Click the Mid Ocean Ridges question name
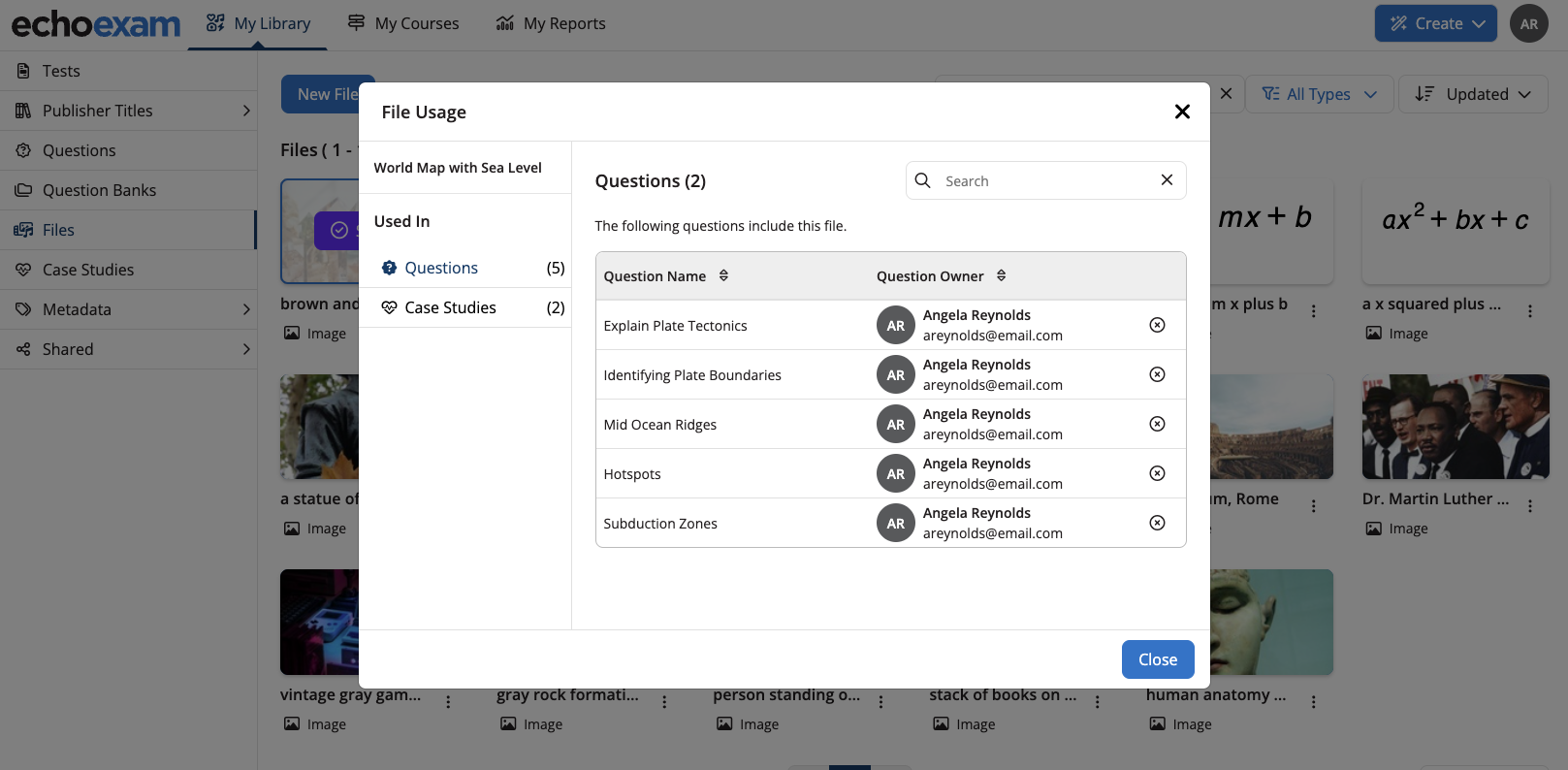This screenshot has height=770, width=1568. (x=660, y=425)
